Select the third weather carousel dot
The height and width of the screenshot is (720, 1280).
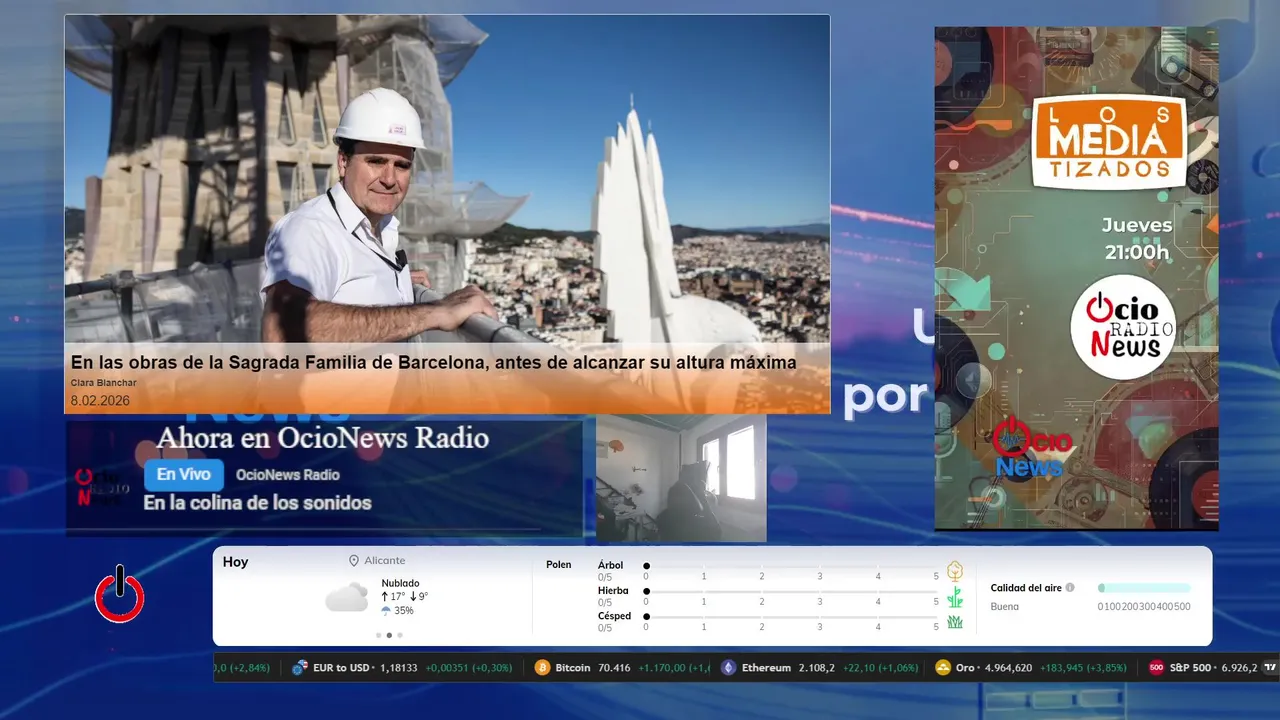coord(400,635)
